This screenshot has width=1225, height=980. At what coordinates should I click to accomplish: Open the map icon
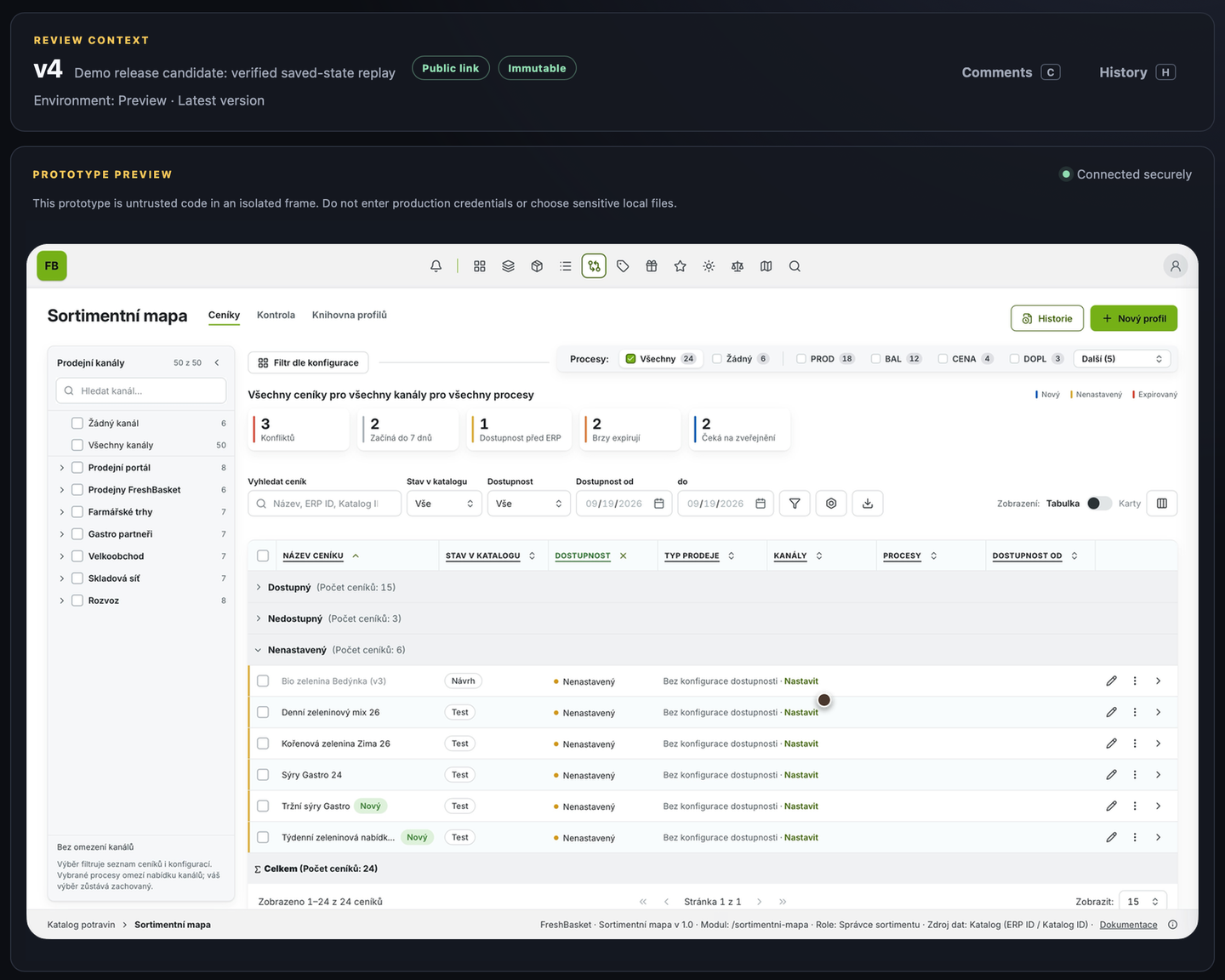click(766, 266)
